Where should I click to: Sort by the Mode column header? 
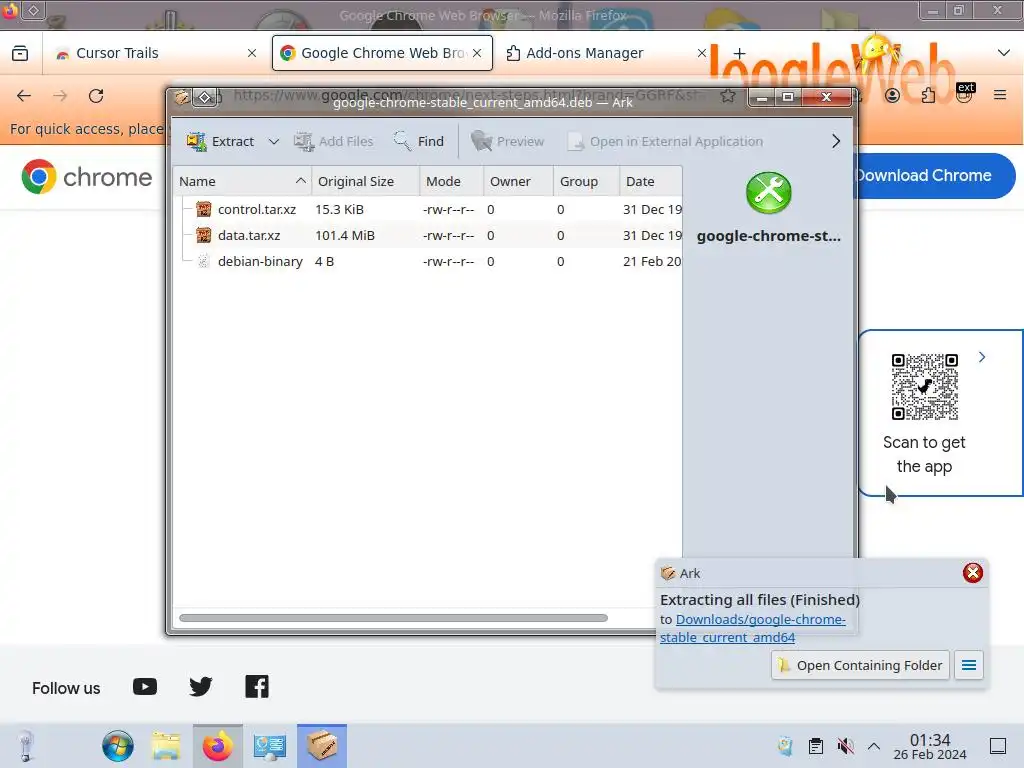(x=451, y=181)
